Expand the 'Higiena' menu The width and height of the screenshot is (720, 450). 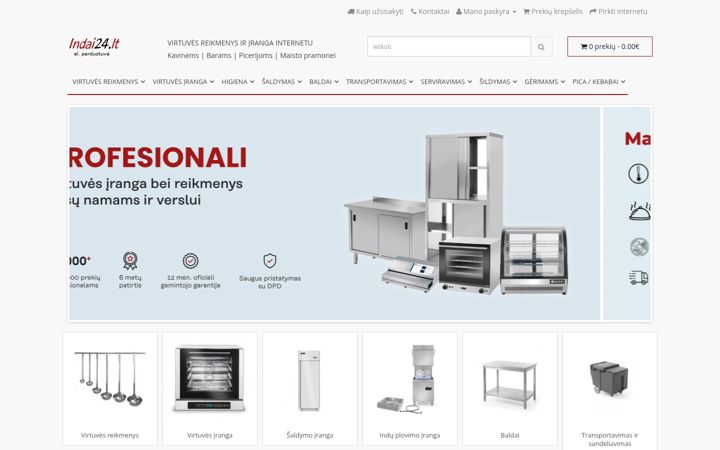(238, 82)
